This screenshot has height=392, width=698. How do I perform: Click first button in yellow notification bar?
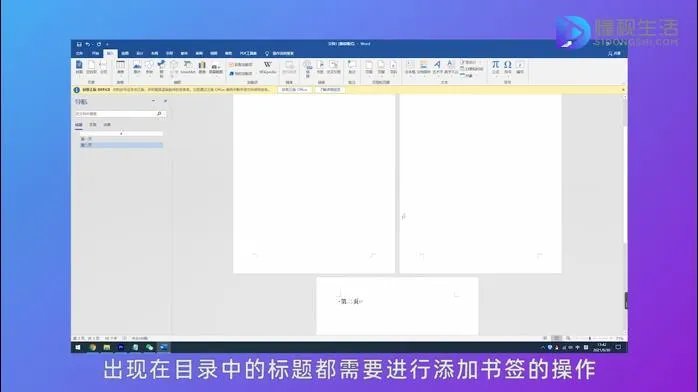point(295,90)
